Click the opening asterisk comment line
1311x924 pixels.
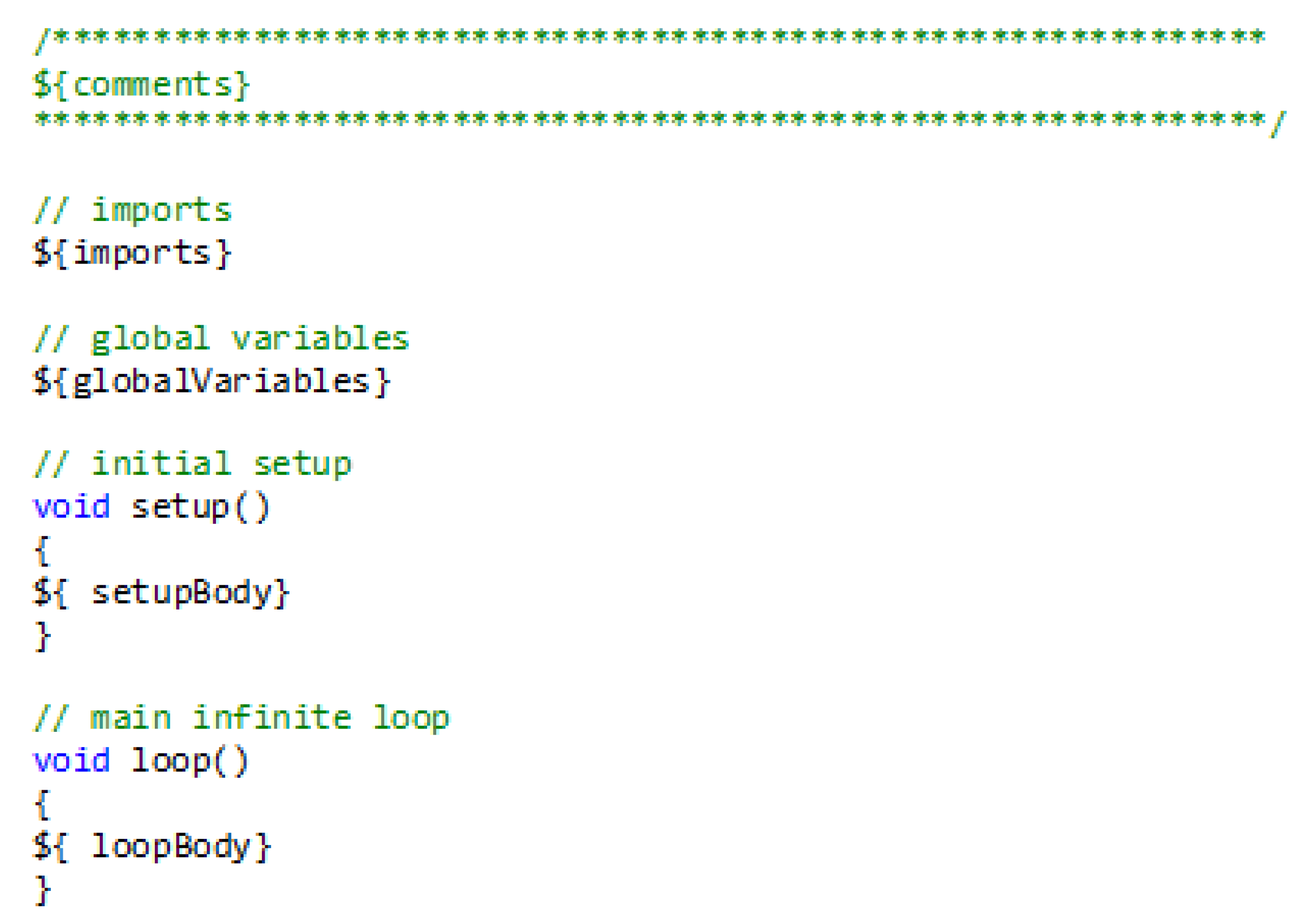[651, 38]
